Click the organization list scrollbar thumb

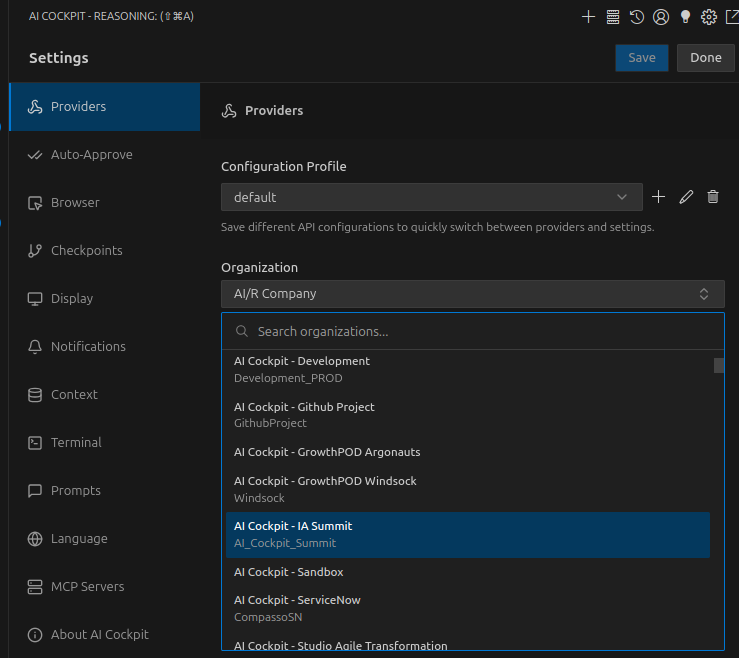click(719, 365)
